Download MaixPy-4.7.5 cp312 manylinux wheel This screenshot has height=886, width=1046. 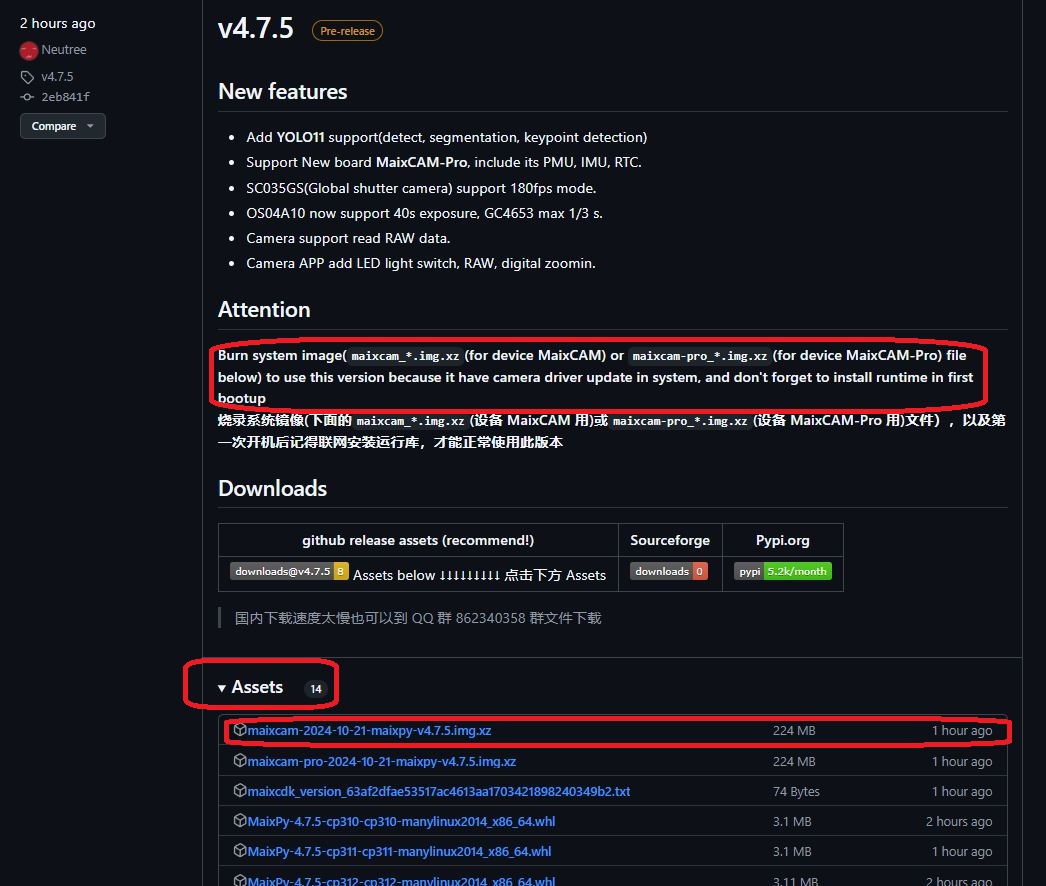coord(401,881)
